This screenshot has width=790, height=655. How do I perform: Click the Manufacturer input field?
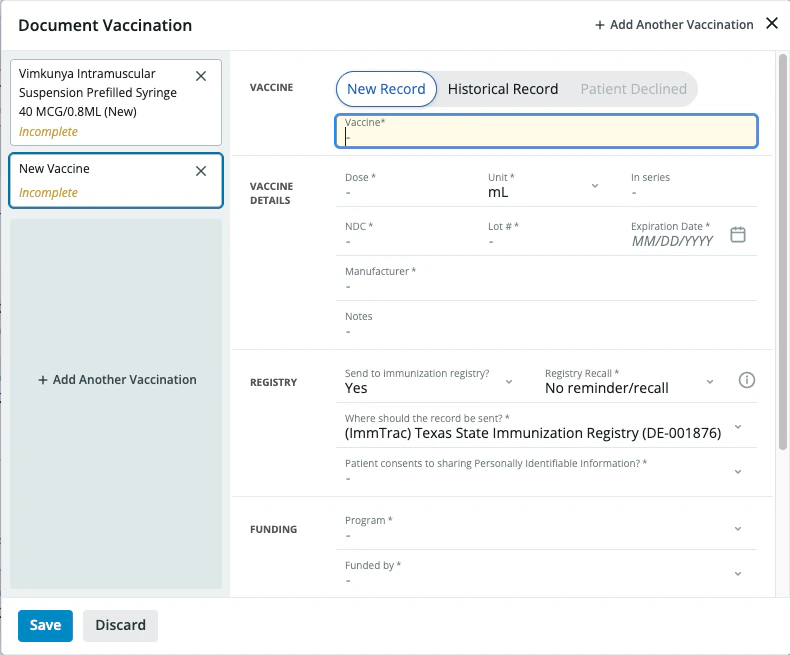(x=547, y=279)
